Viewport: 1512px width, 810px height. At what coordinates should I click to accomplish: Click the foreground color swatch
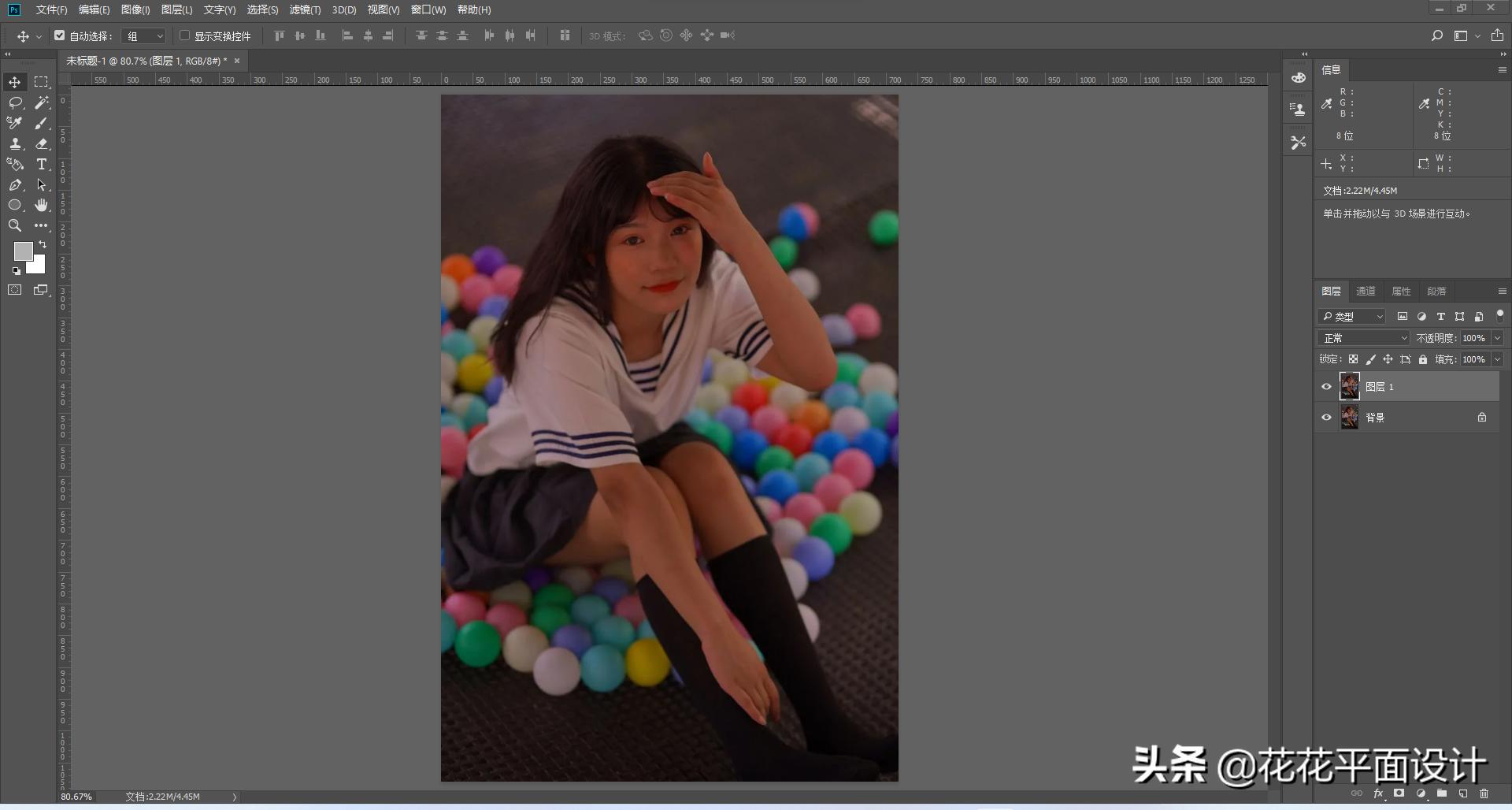point(23,251)
